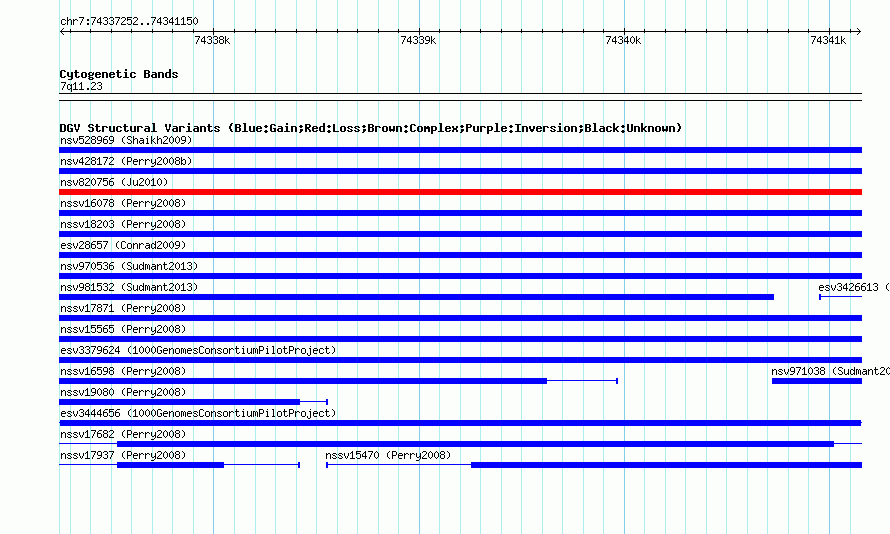
Task: Click the 74338k ruler mark
Action: 212,40
